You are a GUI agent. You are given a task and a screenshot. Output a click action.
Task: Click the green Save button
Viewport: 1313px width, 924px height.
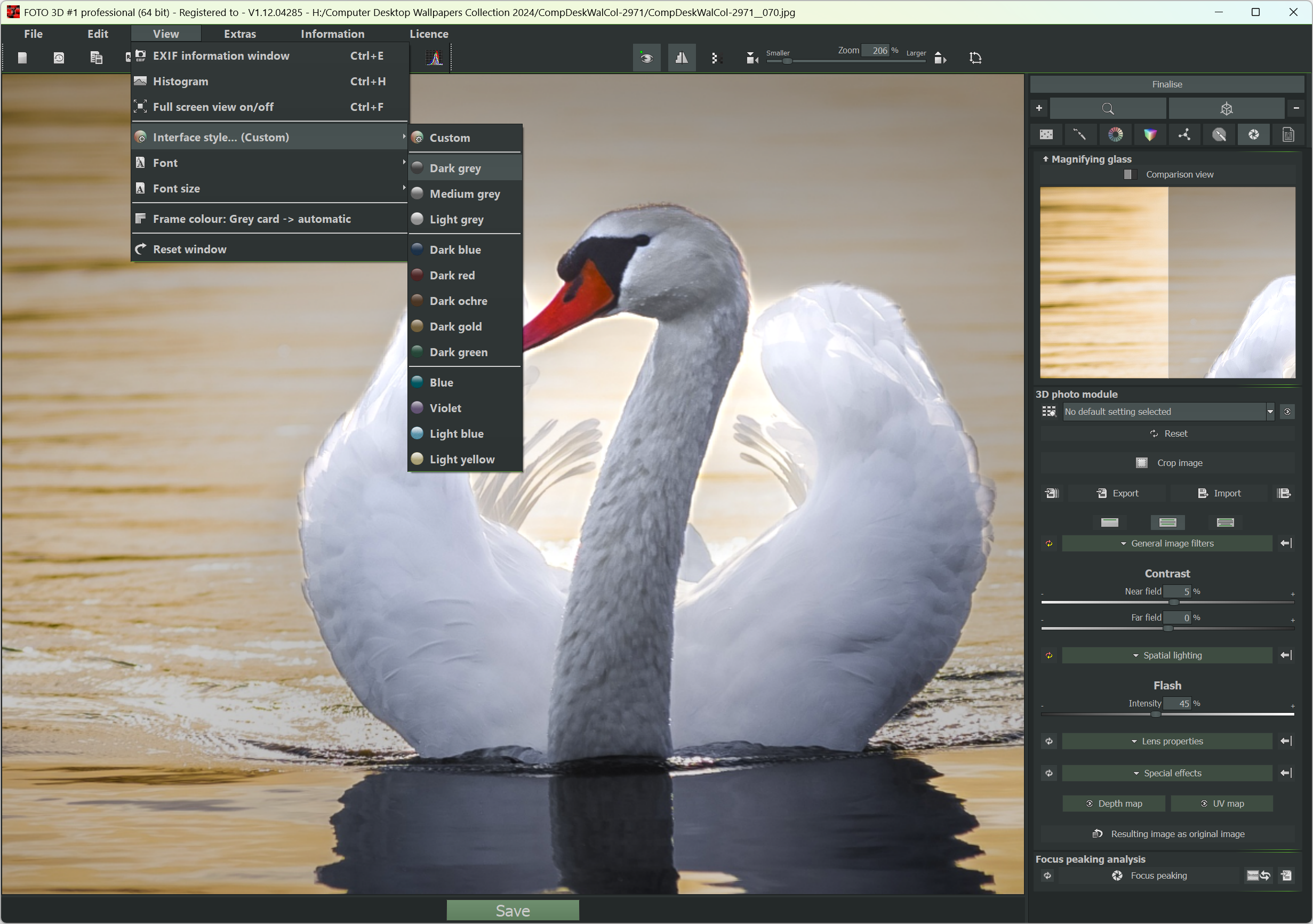pos(513,910)
